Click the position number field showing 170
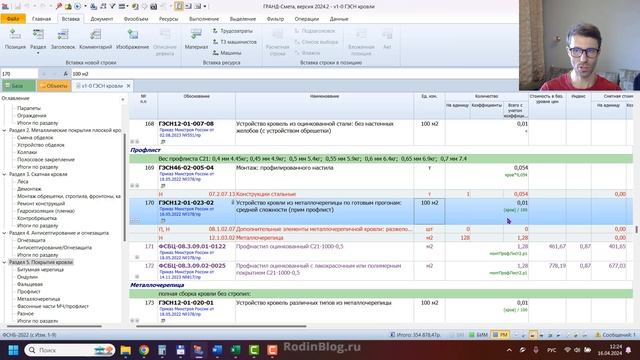Image resolution: width=640 pixels, height=360 pixels. click(x=19, y=74)
